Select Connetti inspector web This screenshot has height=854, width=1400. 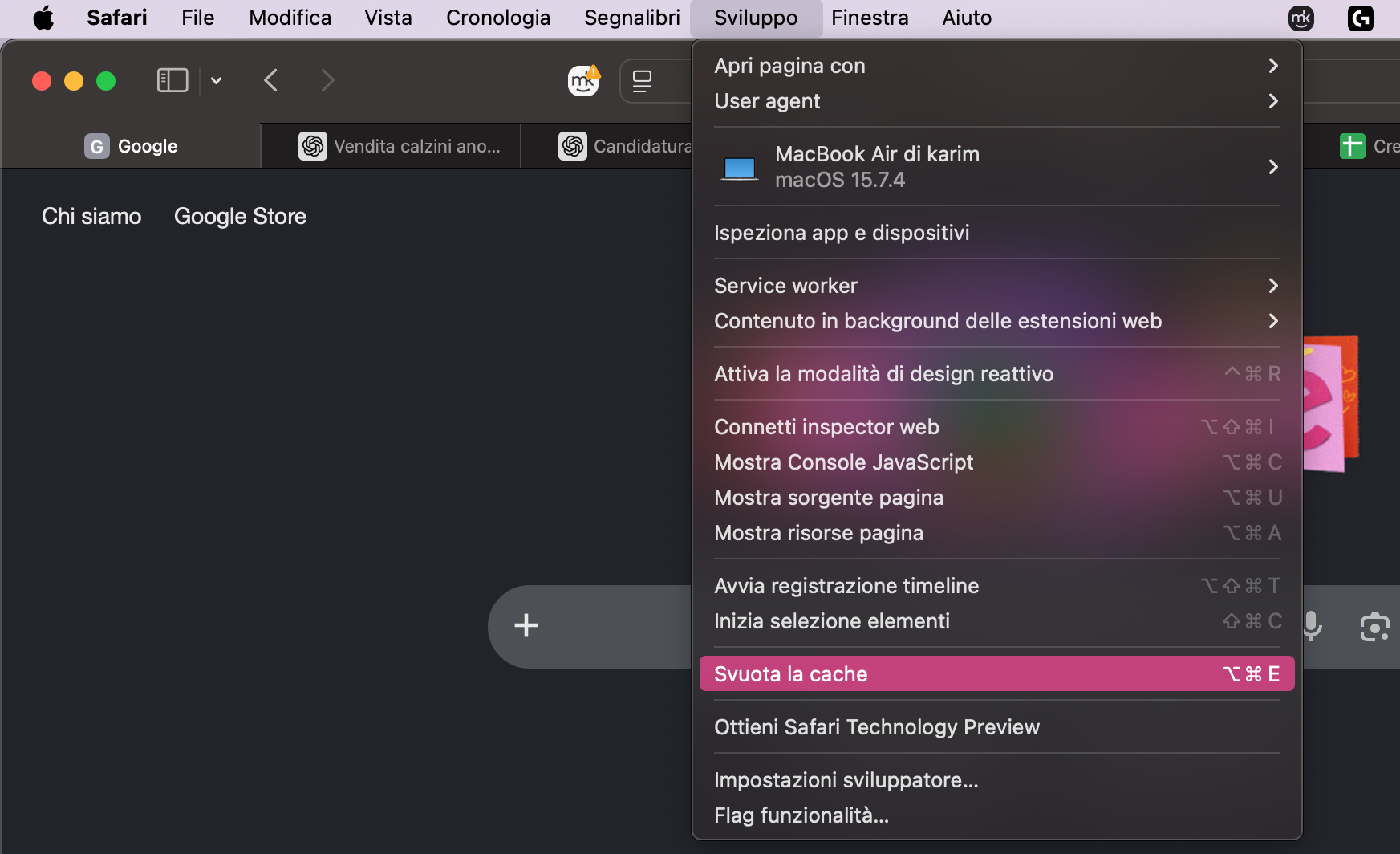pyautogui.click(x=996, y=427)
